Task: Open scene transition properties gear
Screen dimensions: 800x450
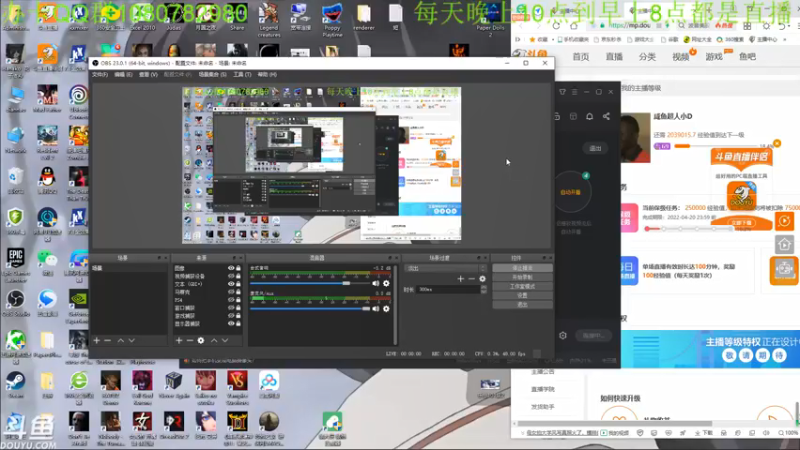Action: click(x=482, y=279)
